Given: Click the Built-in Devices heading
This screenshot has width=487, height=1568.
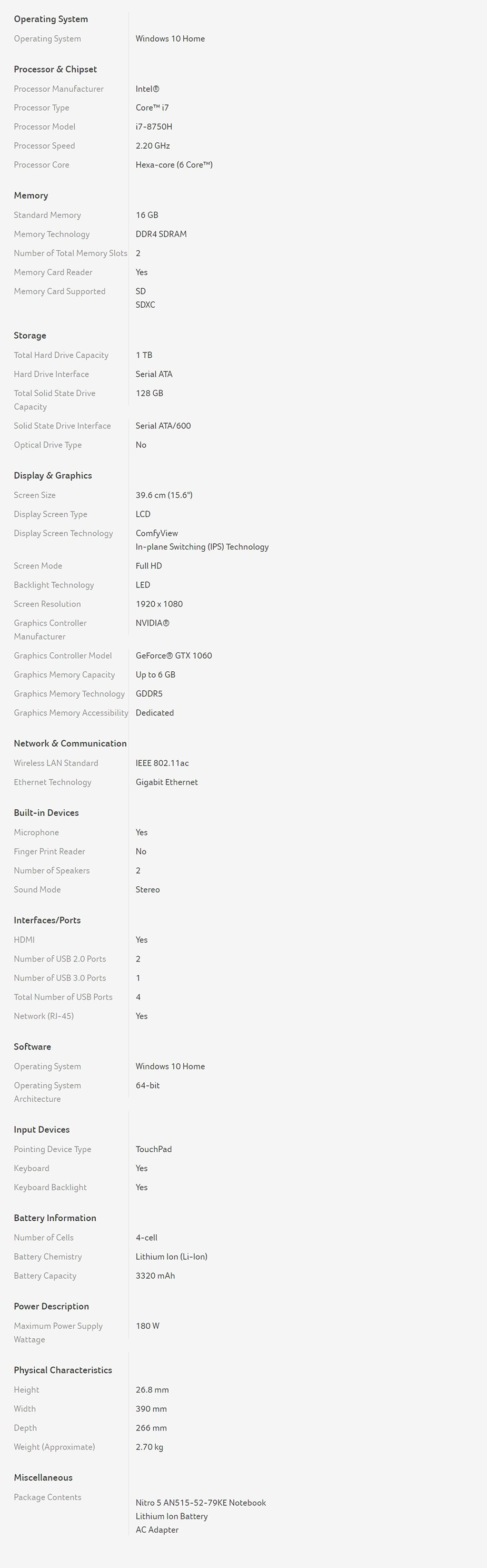Looking at the screenshot, I should [x=46, y=812].
